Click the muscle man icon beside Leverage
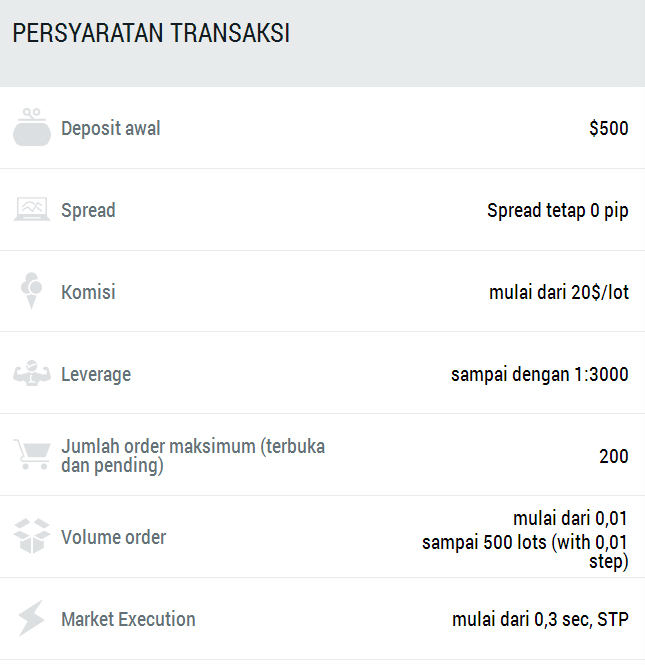645x665 pixels. pos(32,373)
